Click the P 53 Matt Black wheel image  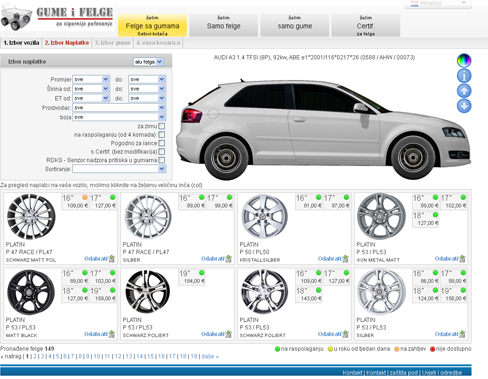click(31, 292)
